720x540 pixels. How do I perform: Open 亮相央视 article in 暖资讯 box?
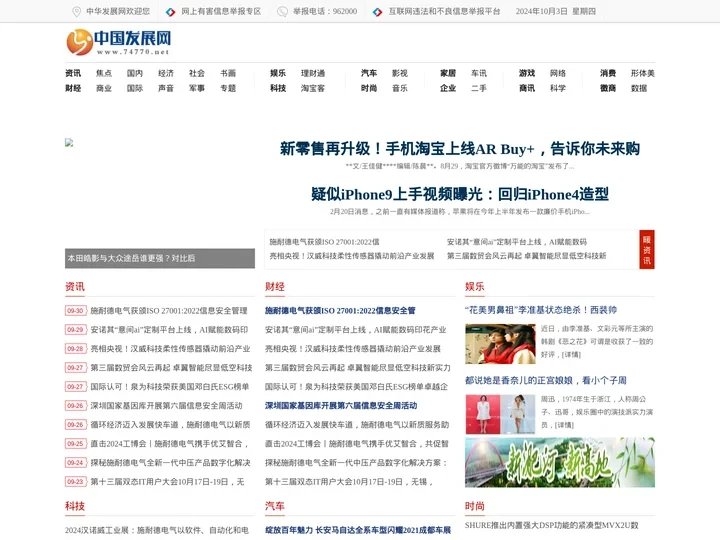352,256
